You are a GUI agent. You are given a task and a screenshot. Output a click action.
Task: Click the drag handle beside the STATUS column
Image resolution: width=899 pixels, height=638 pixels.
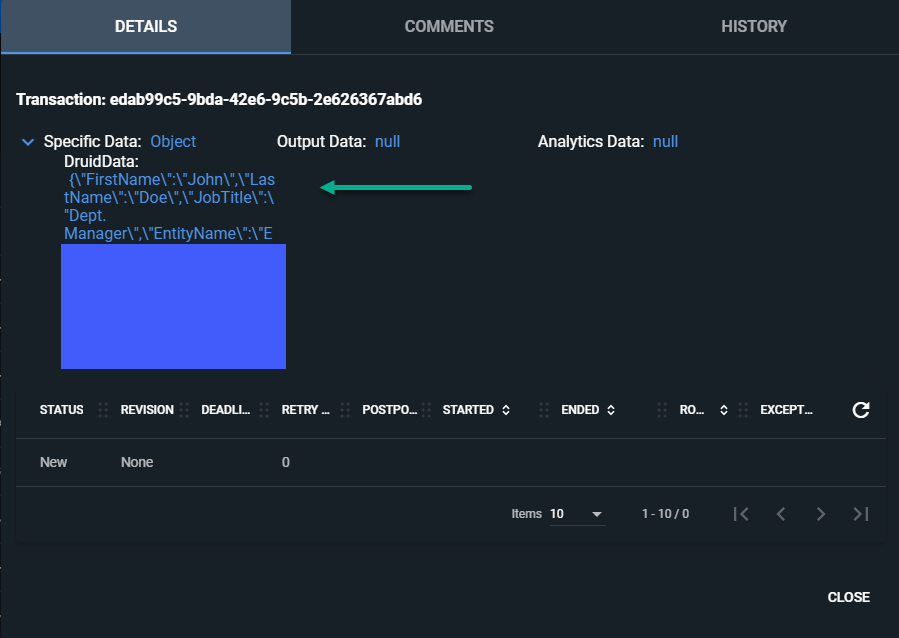(x=101, y=409)
